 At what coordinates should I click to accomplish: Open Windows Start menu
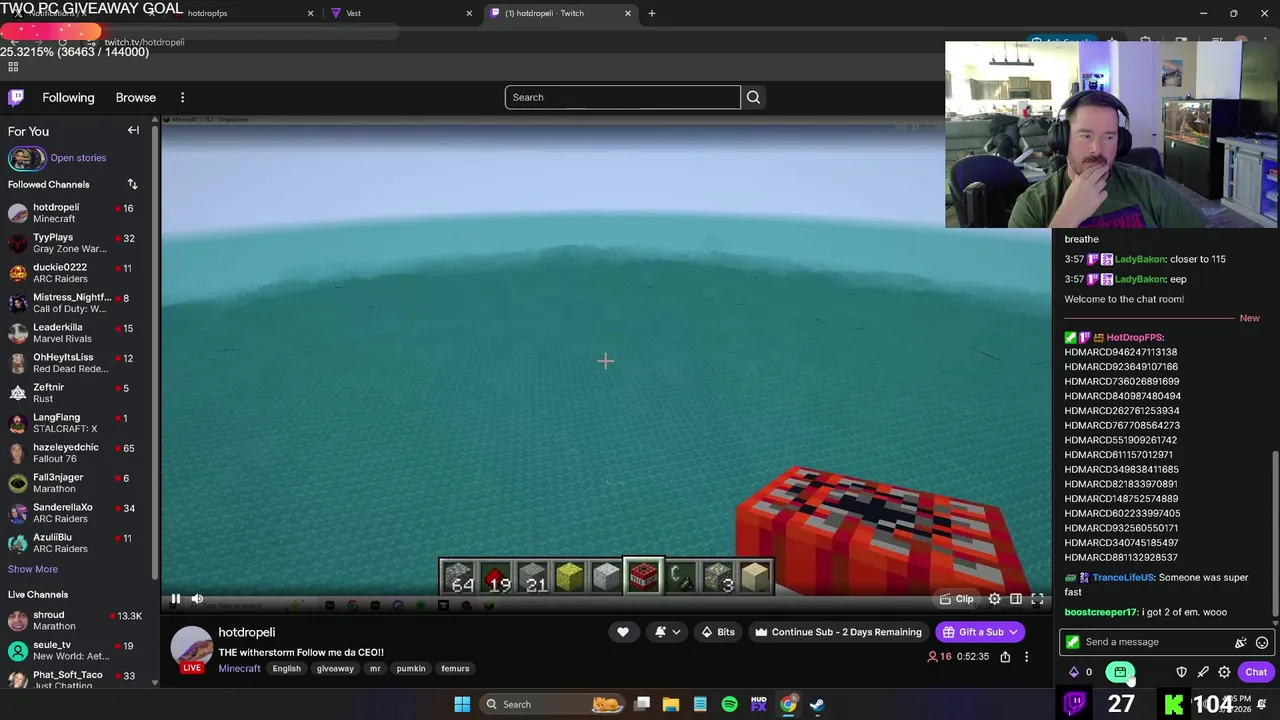(462, 704)
